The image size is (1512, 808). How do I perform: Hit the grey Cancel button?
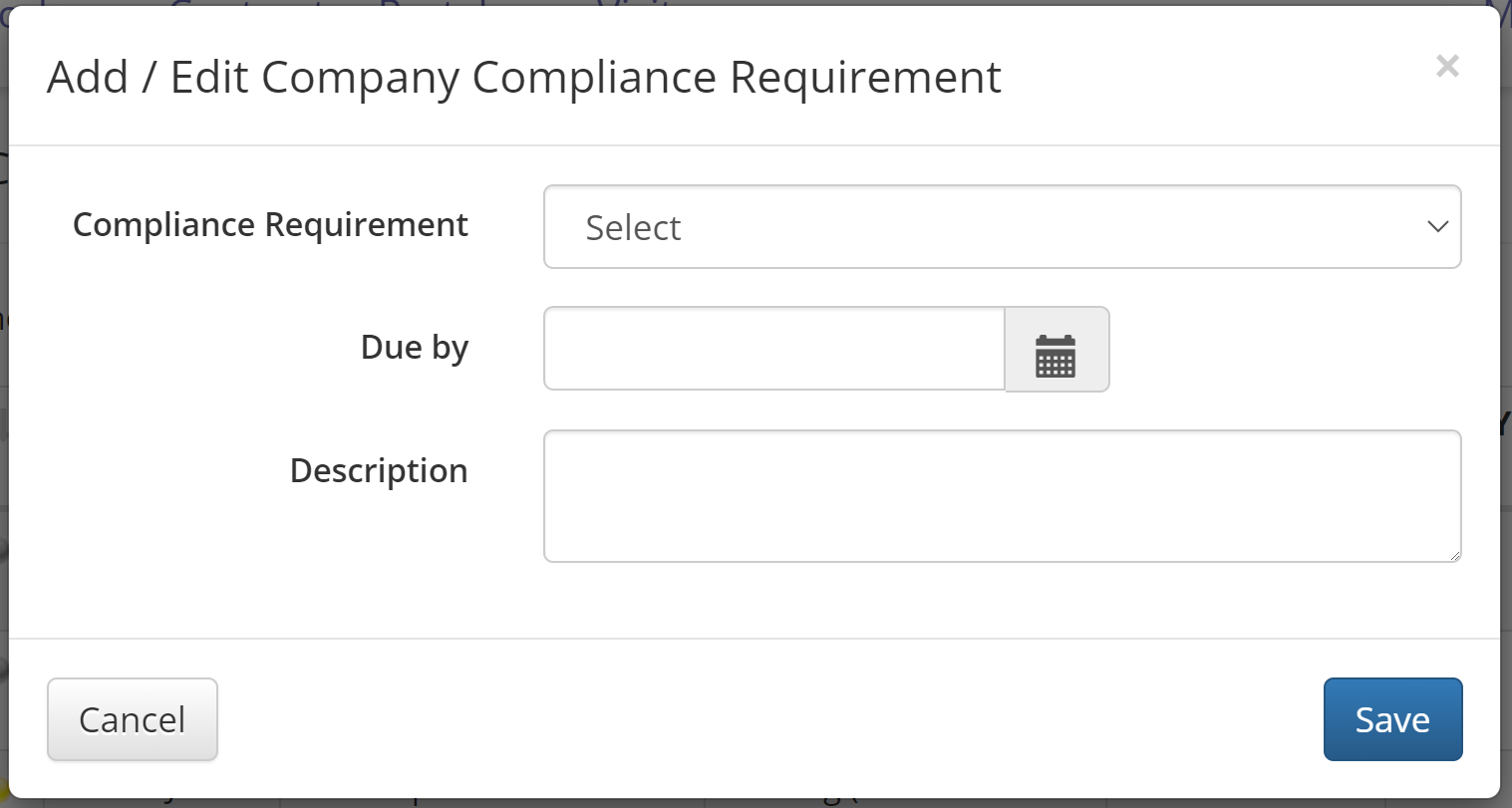point(133,719)
